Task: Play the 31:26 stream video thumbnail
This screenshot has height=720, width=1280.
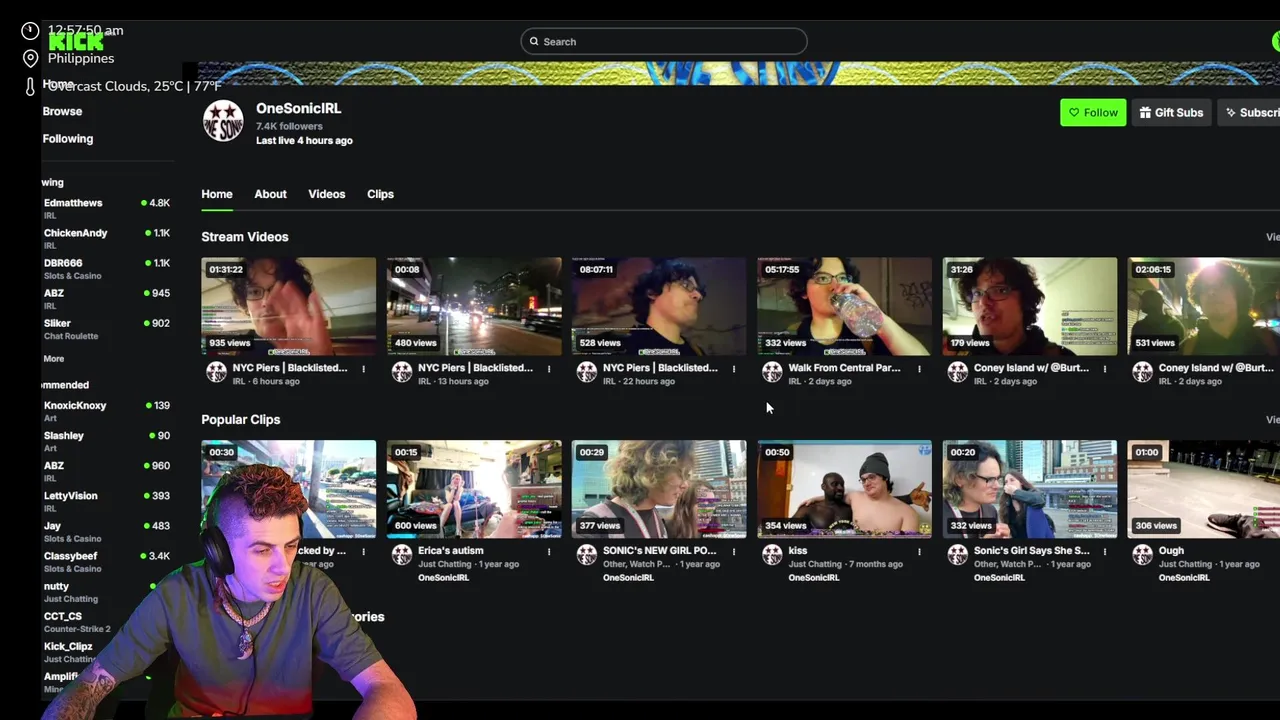Action: click(x=1030, y=307)
